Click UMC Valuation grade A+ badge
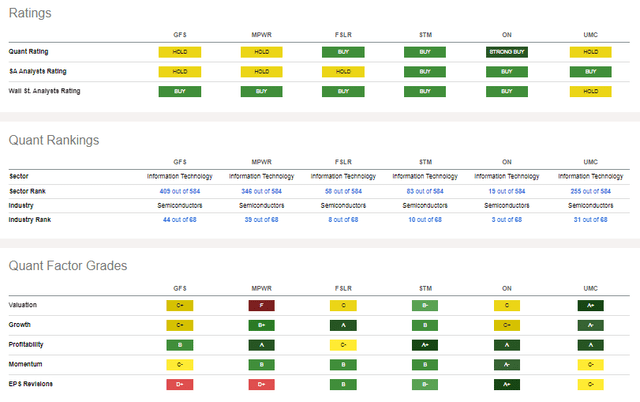This screenshot has width=640, height=402. [591, 305]
